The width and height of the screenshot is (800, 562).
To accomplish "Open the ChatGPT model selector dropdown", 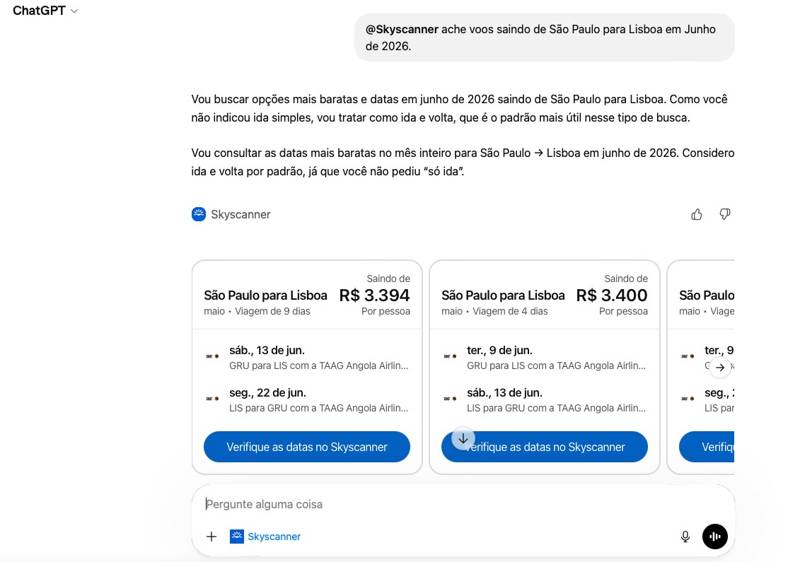I will coord(45,11).
